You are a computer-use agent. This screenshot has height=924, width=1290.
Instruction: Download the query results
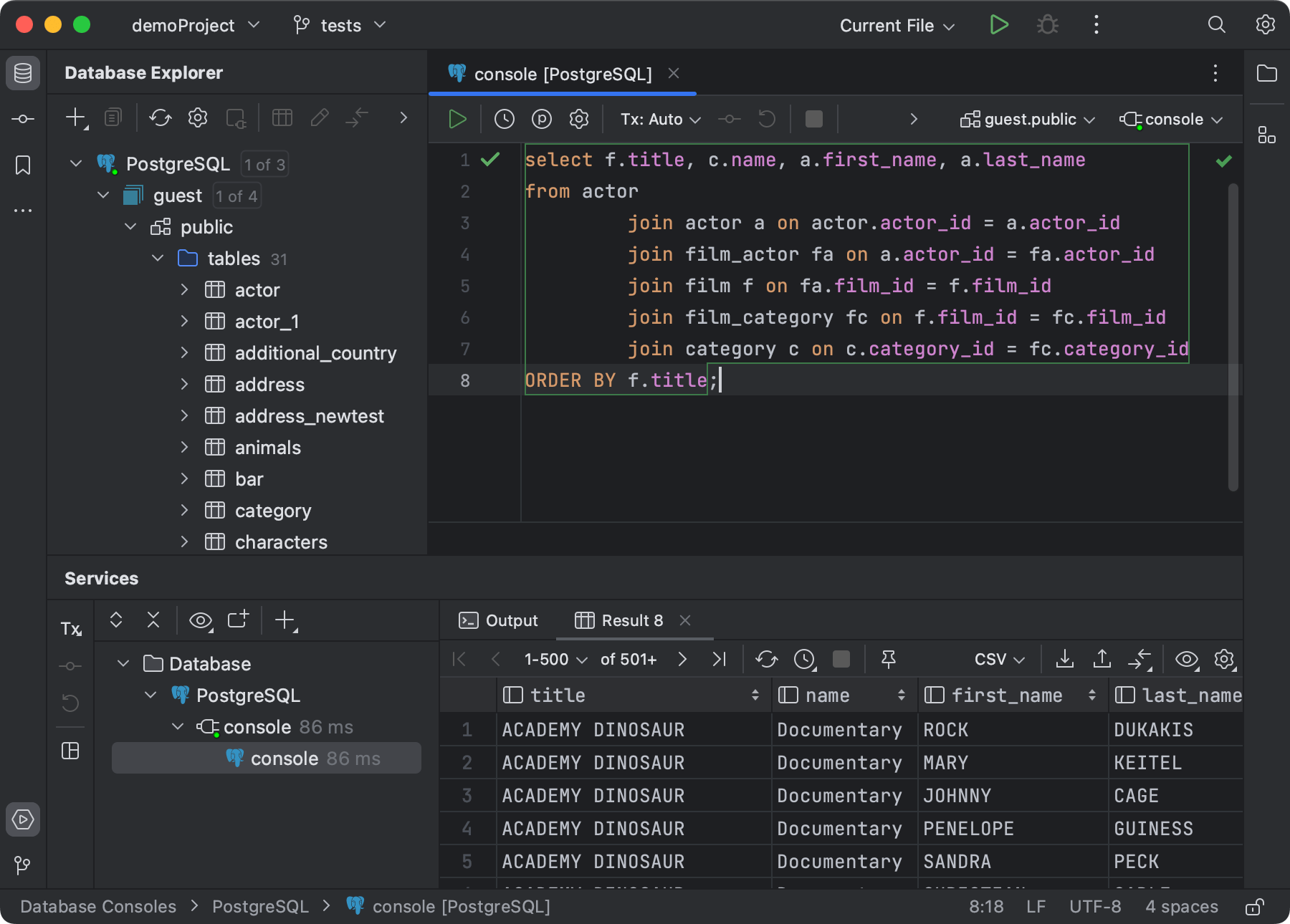point(1065,659)
